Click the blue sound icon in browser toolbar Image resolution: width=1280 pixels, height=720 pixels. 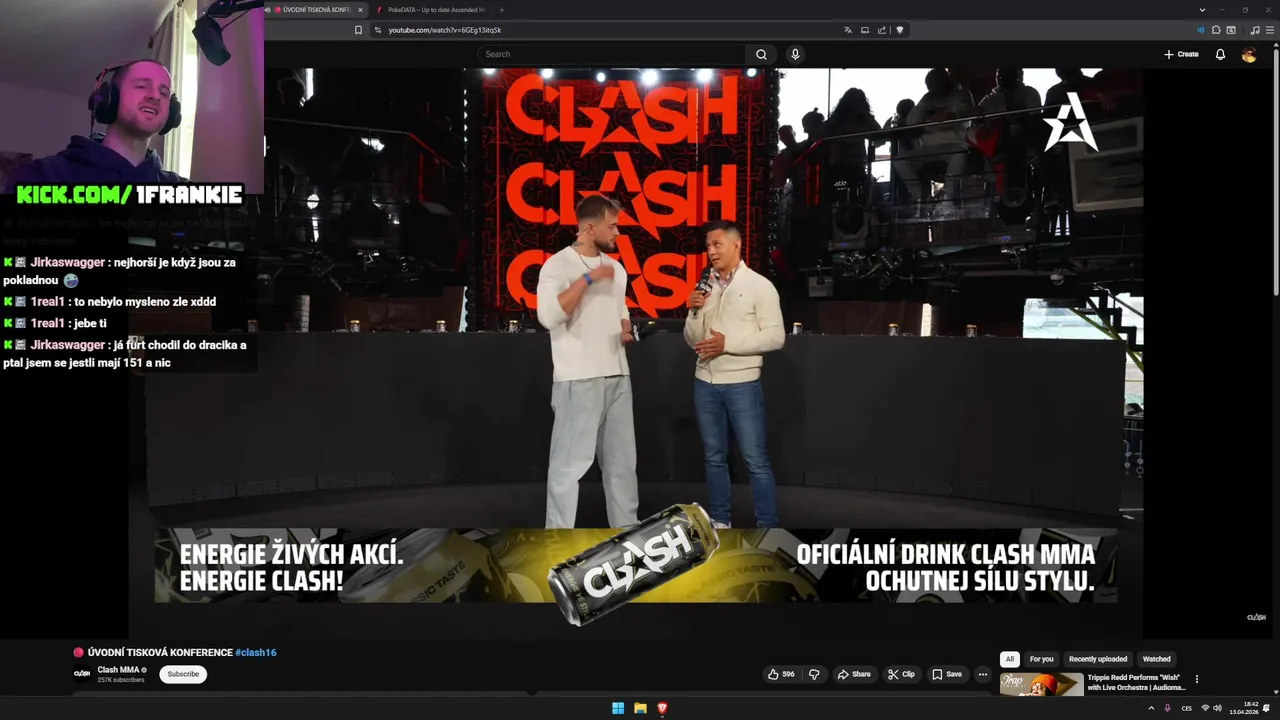pyautogui.click(x=1201, y=30)
